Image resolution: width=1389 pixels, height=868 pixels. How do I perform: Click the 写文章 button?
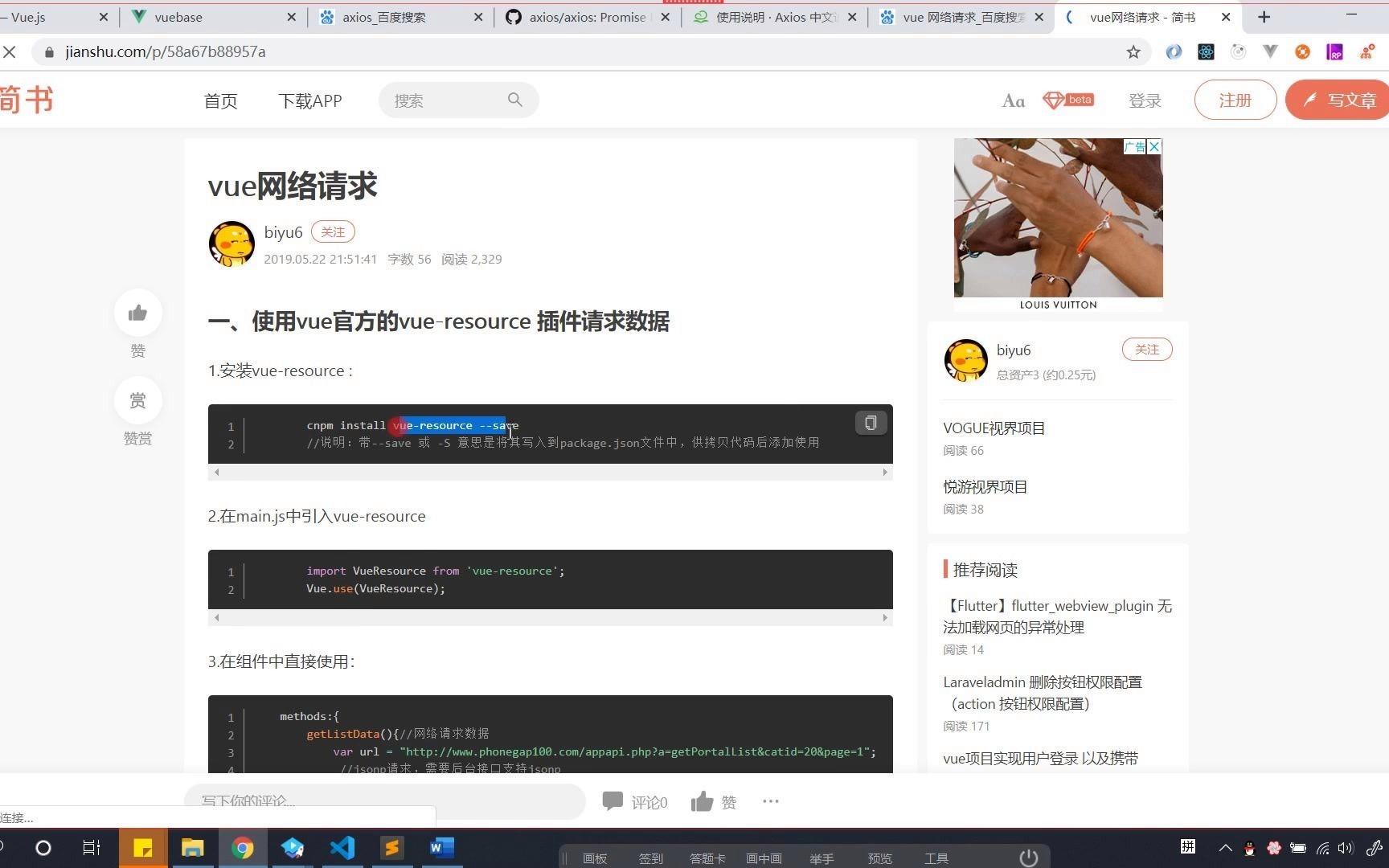[x=1338, y=100]
